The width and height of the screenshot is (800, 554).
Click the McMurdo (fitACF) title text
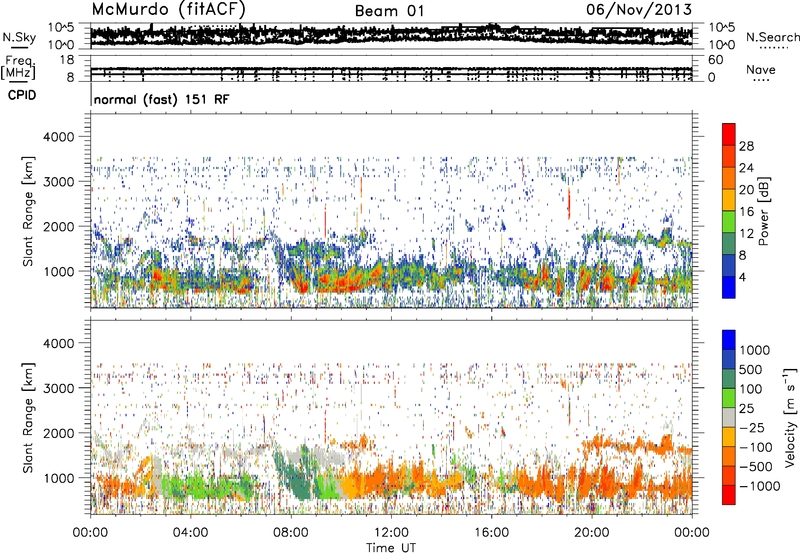pyautogui.click(x=168, y=10)
